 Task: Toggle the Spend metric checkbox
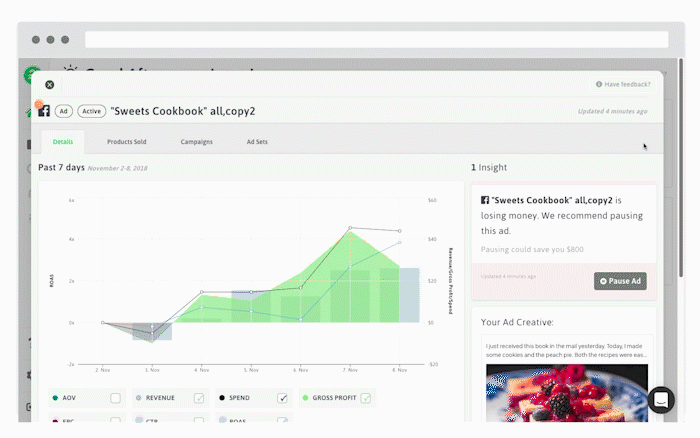point(283,398)
